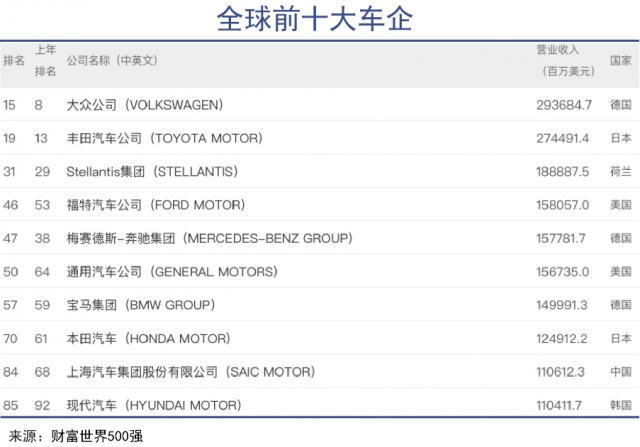The width and height of the screenshot is (640, 447).
Task: Select 梅赛德斯-奔驰集团 (MERCEDES-BENZ GROUP) entry
Action: point(208,238)
